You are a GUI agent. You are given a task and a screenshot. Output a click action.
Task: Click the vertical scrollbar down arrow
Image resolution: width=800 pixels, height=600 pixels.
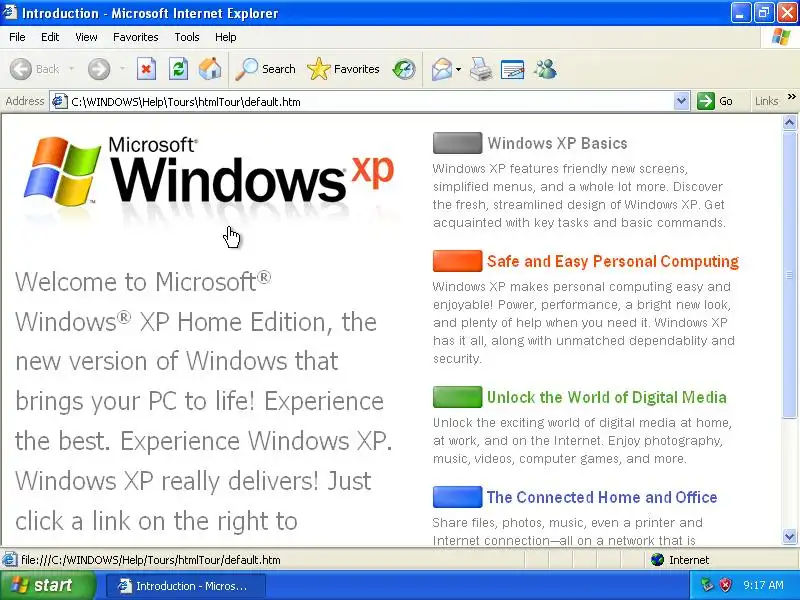point(789,536)
